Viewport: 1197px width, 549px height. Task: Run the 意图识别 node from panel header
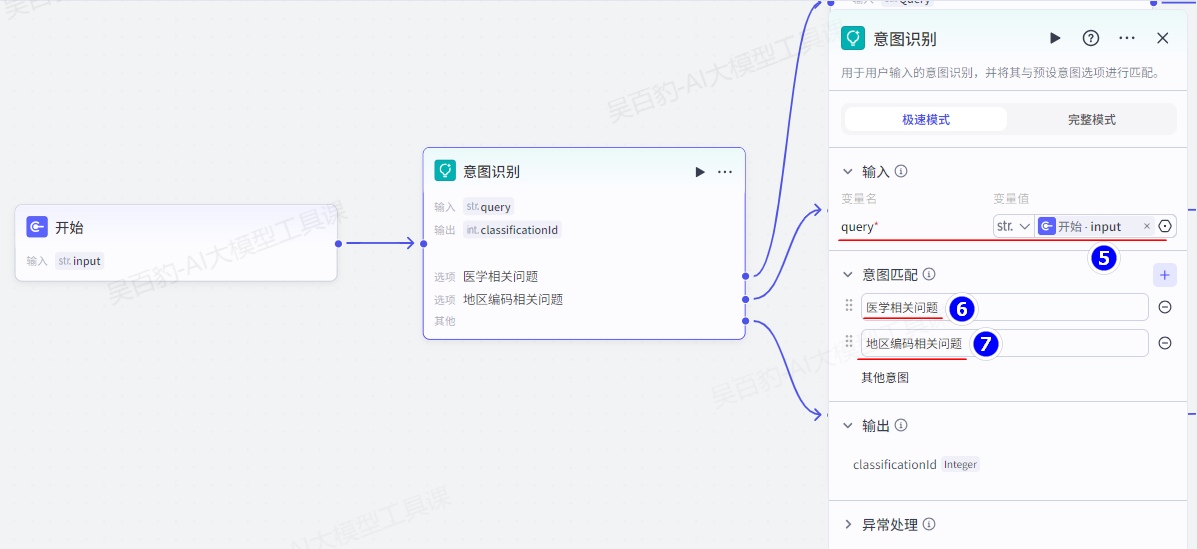[x=1055, y=38]
